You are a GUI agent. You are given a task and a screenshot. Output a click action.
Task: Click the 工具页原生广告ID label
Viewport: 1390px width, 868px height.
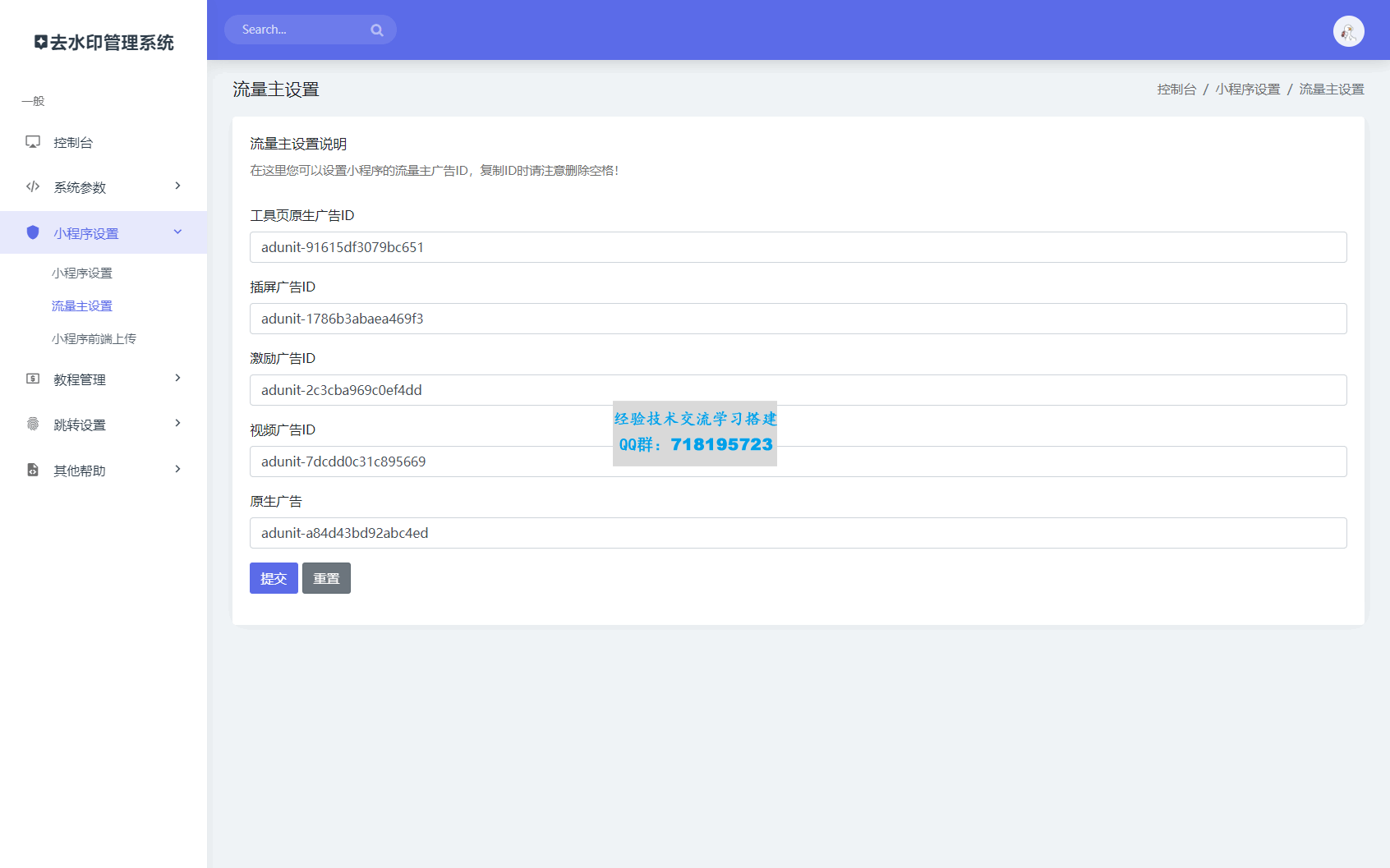click(302, 215)
